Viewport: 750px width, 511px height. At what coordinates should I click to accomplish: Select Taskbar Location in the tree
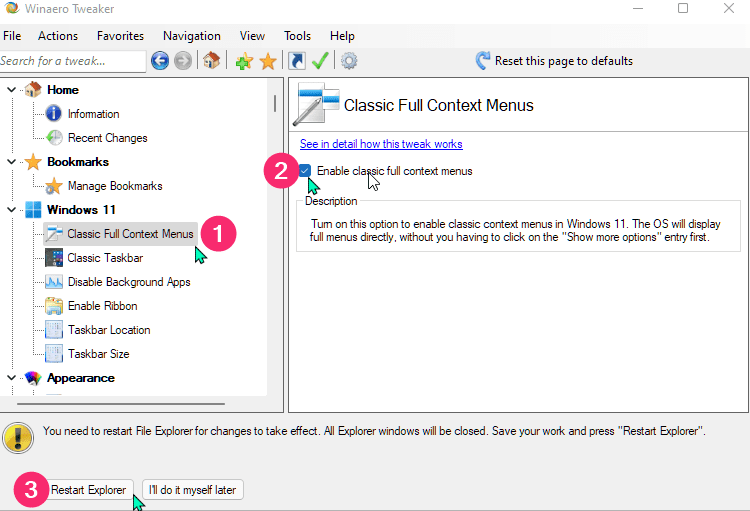109,330
